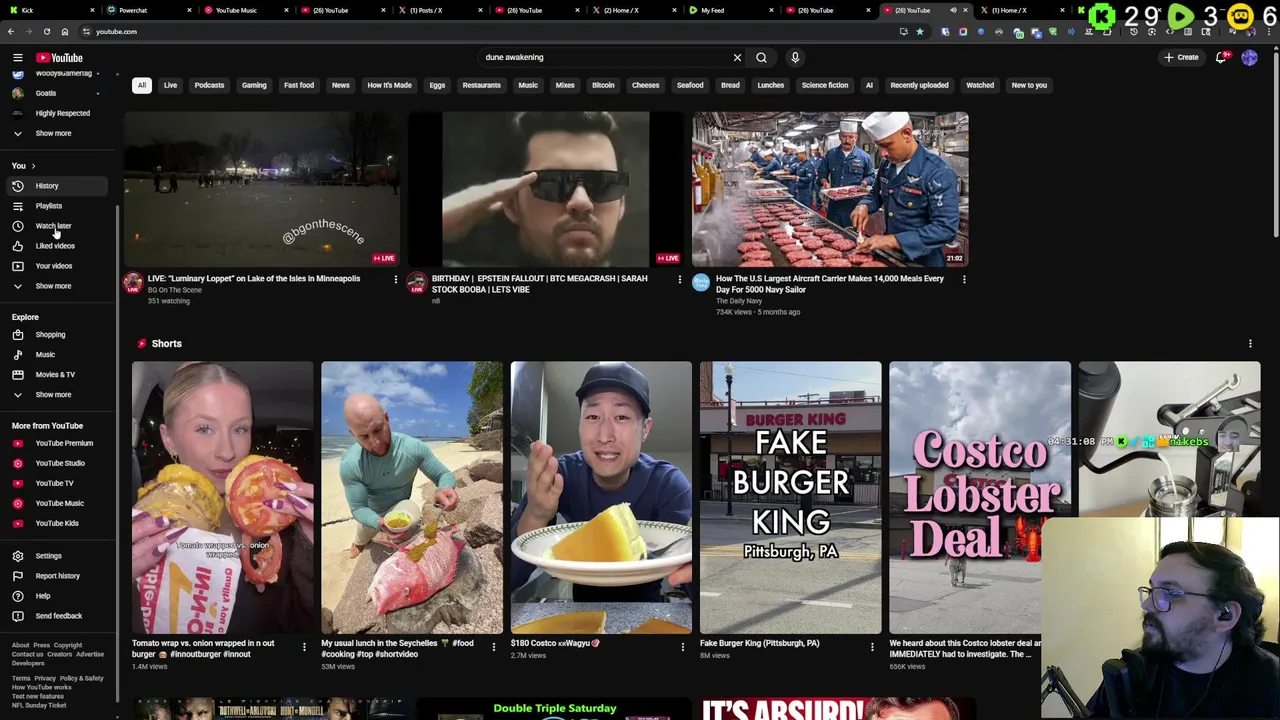Open Send feedback in the sidebar
The height and width of the screenshot is (720, 1280).
pyautogui.click(x=58, y=616)
